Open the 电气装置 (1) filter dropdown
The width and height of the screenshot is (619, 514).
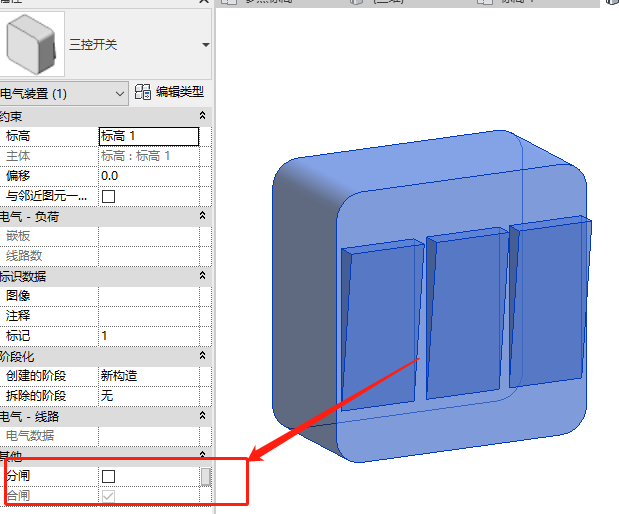[x=63, y=94]
